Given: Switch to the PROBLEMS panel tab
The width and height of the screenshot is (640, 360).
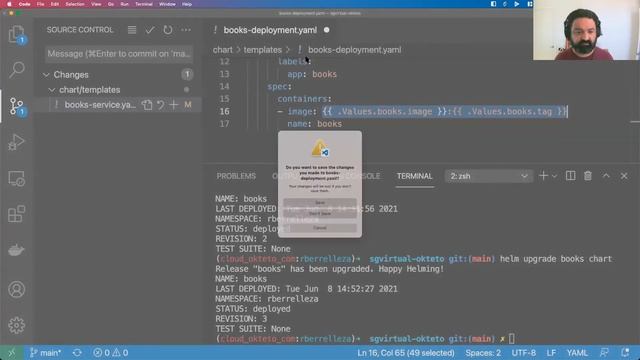Looking at the screenshot, I should click(x=236, y=176).
